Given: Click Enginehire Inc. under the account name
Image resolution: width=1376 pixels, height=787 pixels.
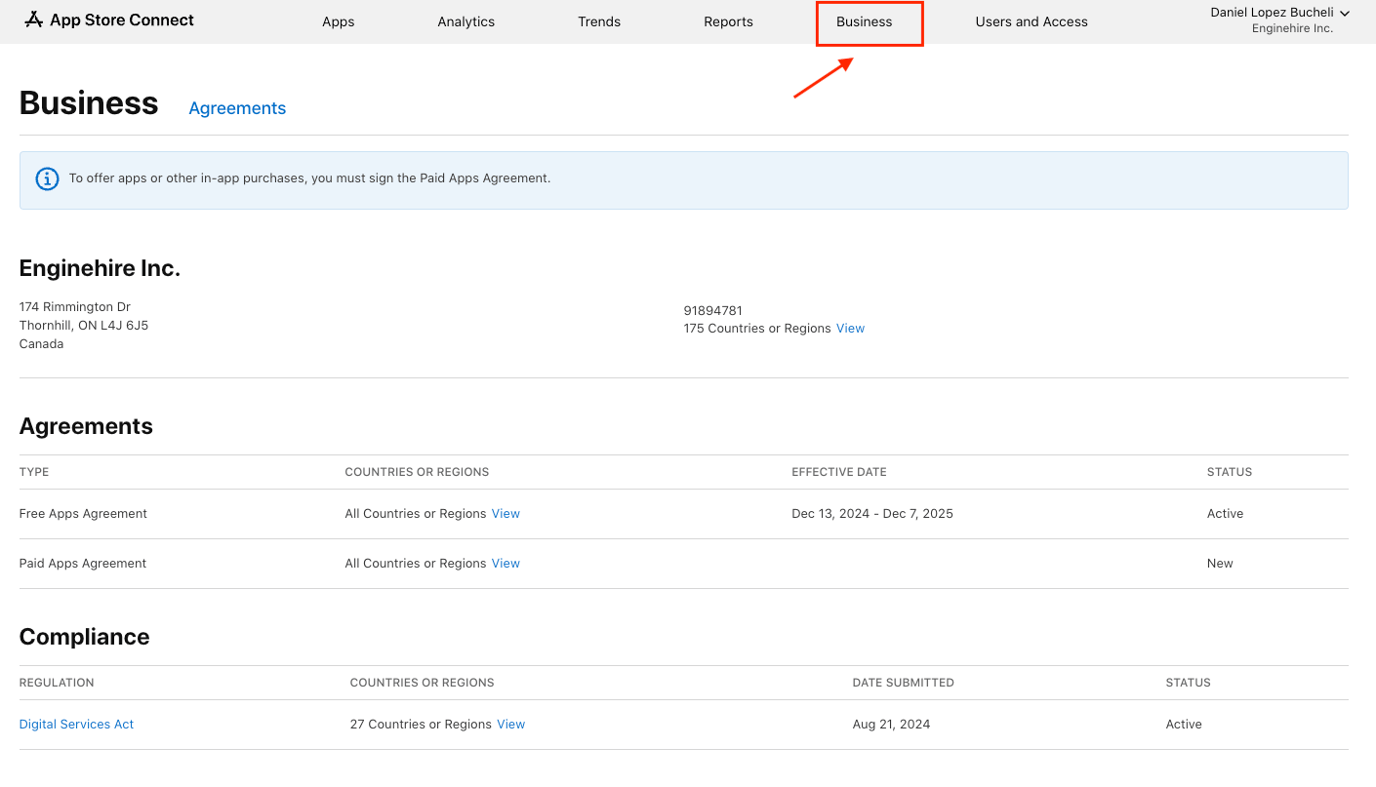Looking at the screenshot, I should tap(1292, 29).
